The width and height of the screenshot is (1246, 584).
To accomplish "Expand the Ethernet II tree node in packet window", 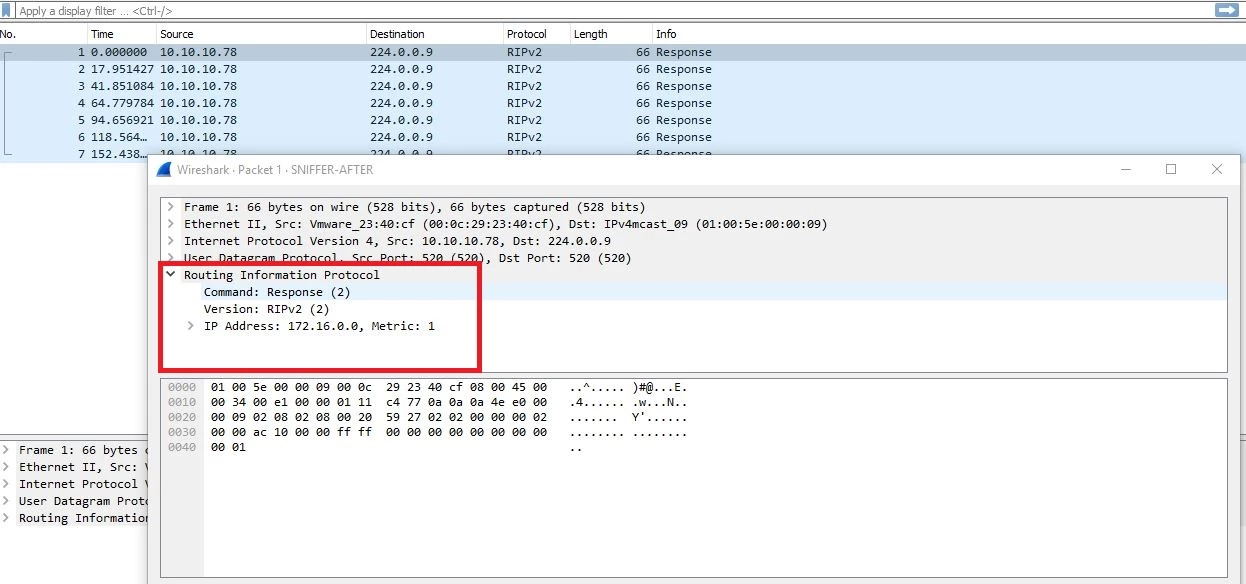I will pyautogui.click(x=171, y=224).
